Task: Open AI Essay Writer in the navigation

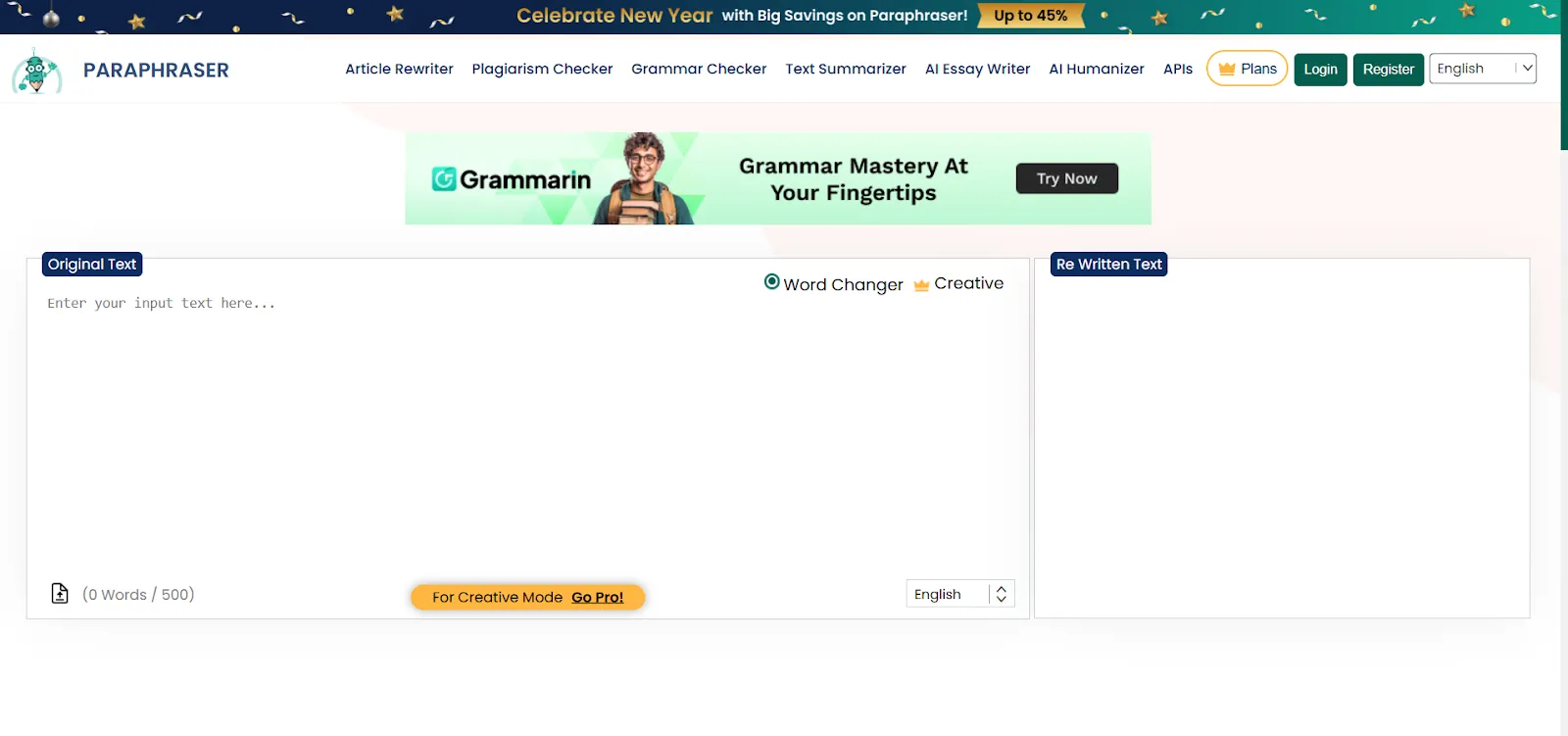Action: coord(977,69)
